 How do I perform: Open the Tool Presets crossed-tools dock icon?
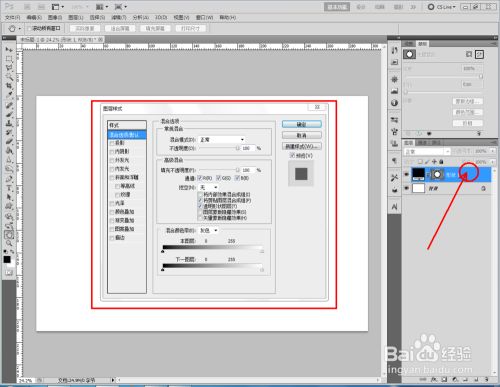[395, 178]
